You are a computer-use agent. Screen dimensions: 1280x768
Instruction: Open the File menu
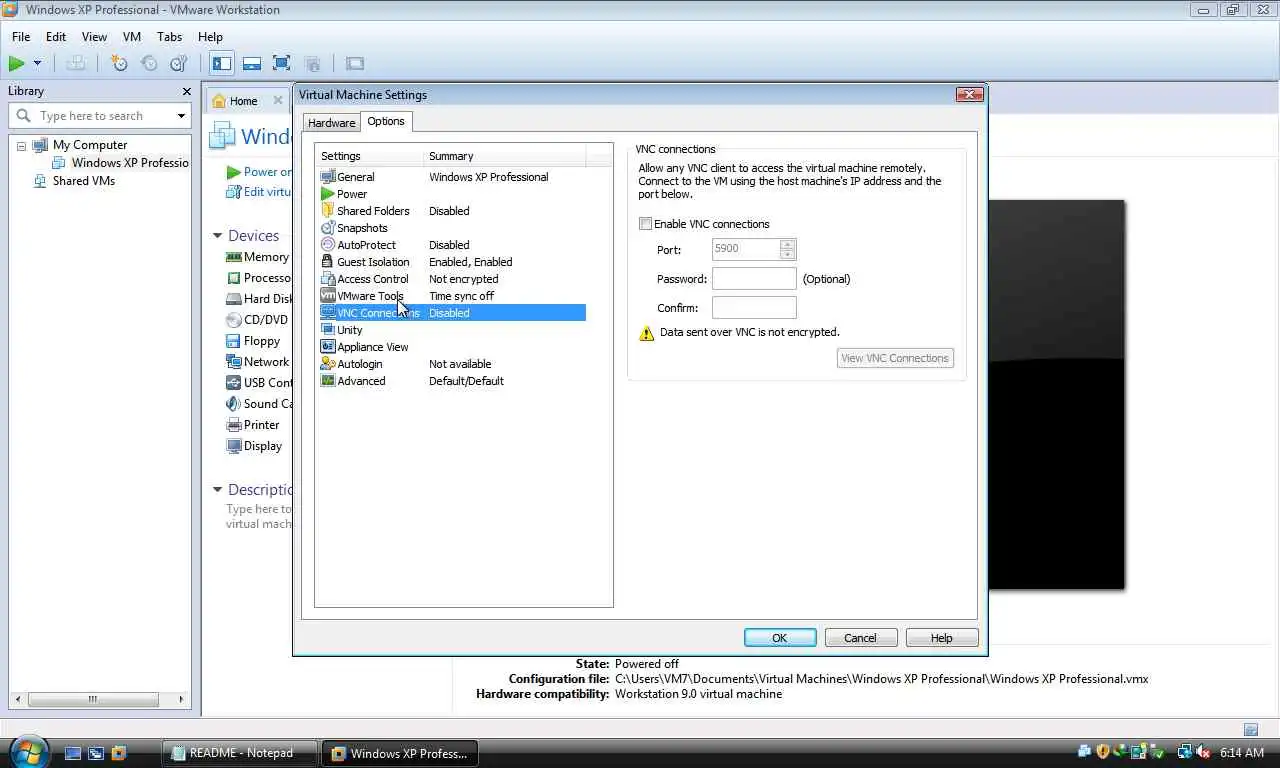pyautogui.click(x=20, y=37)
